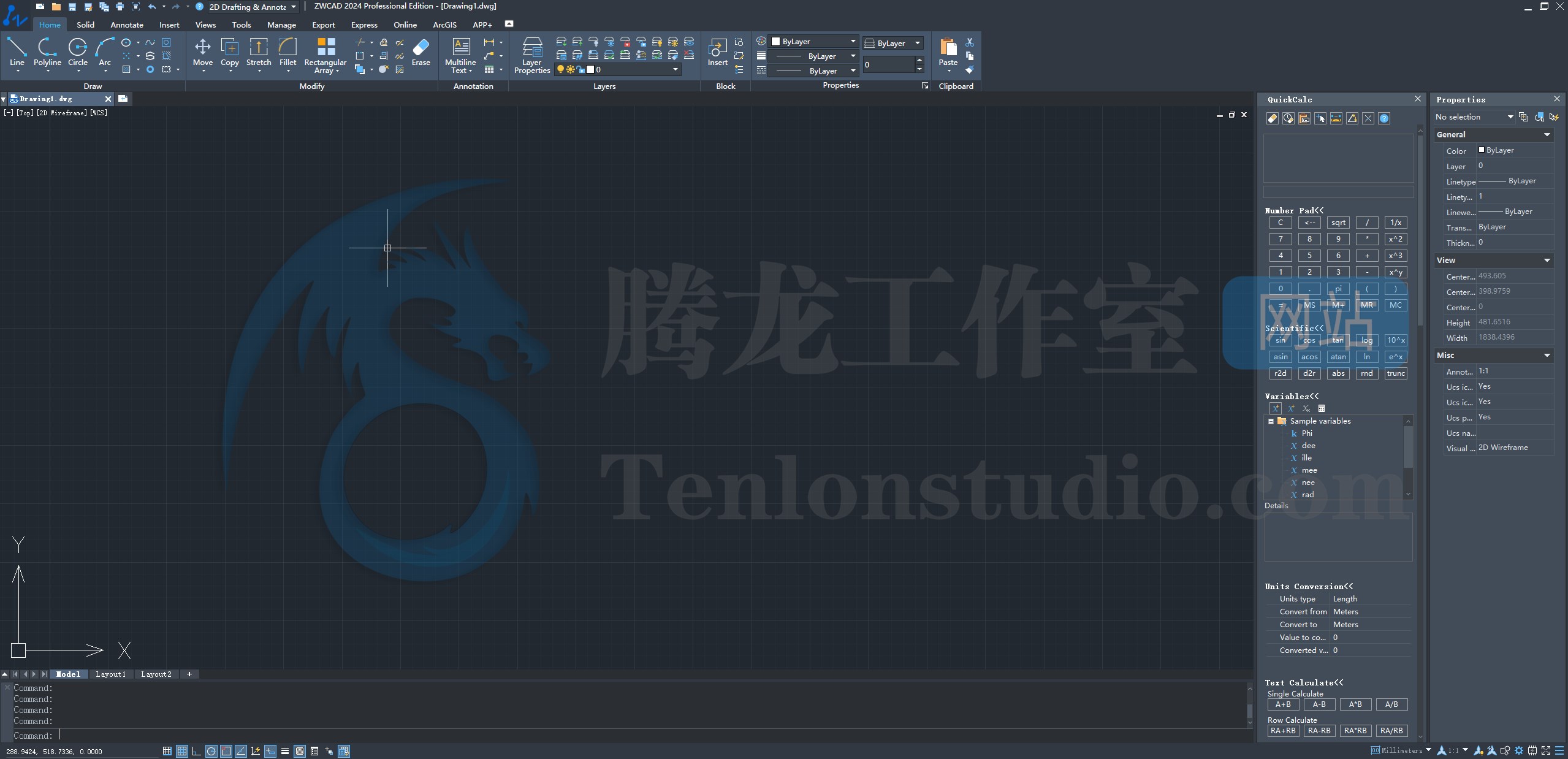Open the Express ribbon tab
The height and width of the screenshot is (759, 1568).
(x=364, y=25)
